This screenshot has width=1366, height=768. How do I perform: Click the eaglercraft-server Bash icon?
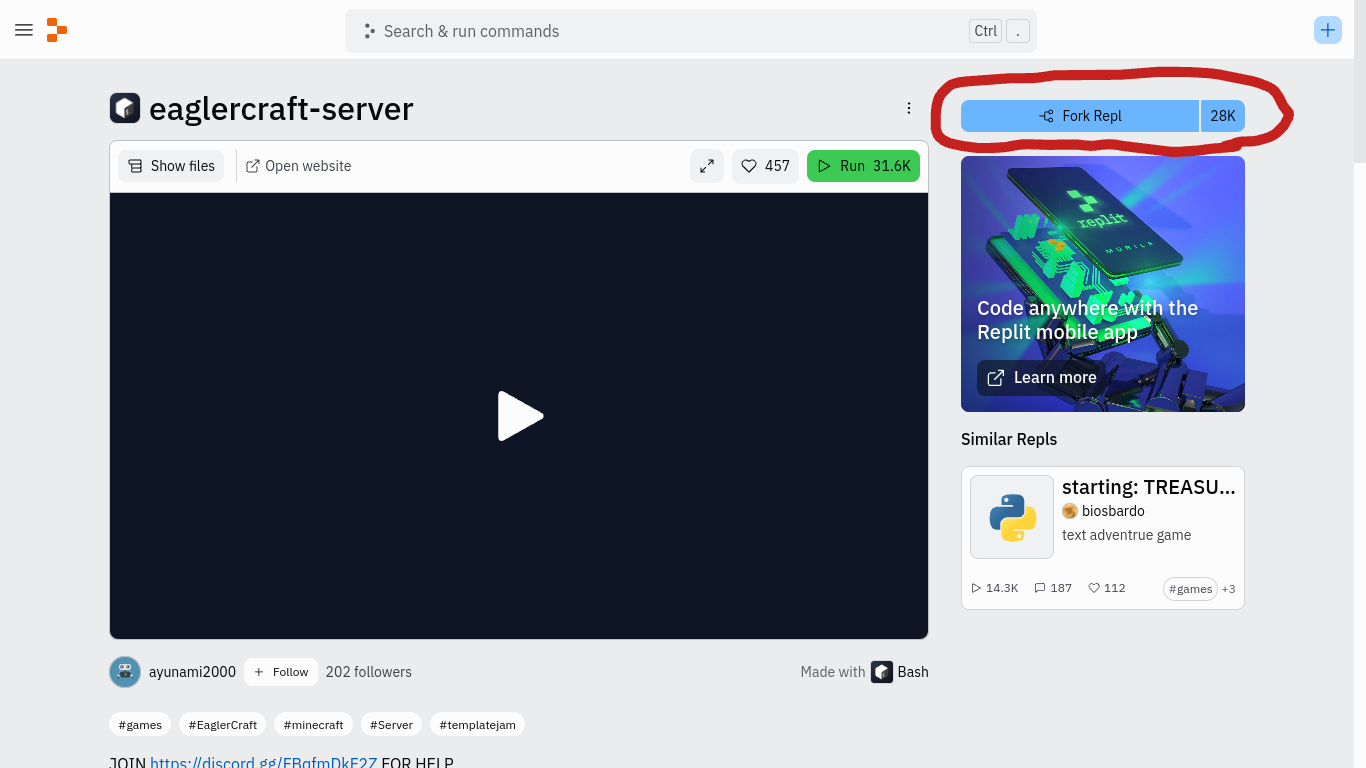(125, 108)
